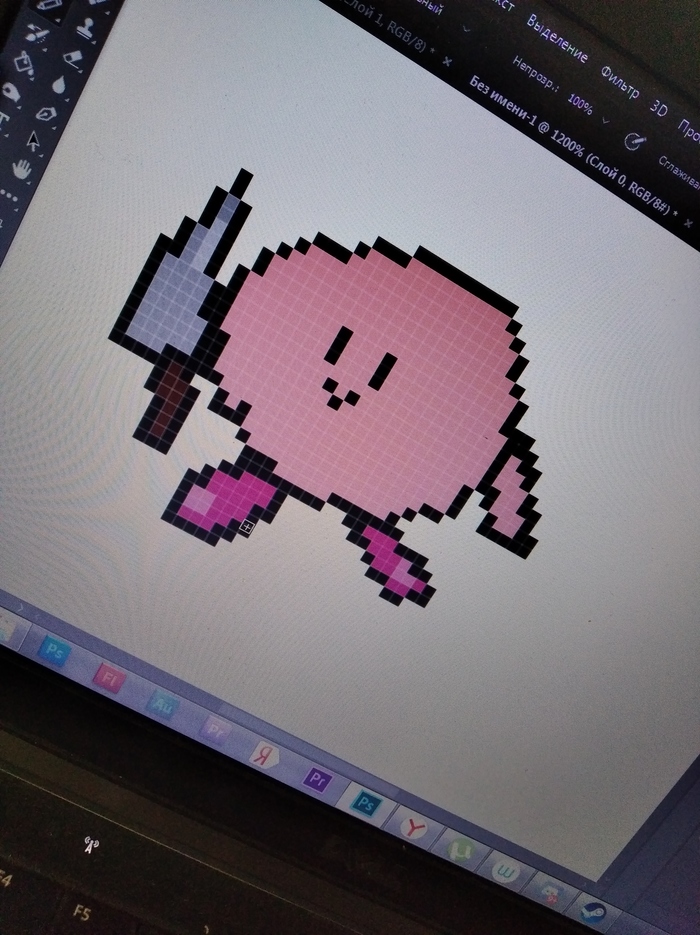
Task: Open the Yandex Я icon on taskbar
Action: (263, 755)
